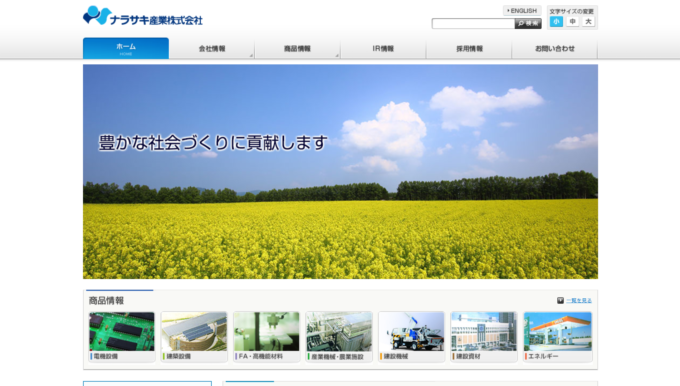
Task: Set text size to 大
Action: click(588, 21)
